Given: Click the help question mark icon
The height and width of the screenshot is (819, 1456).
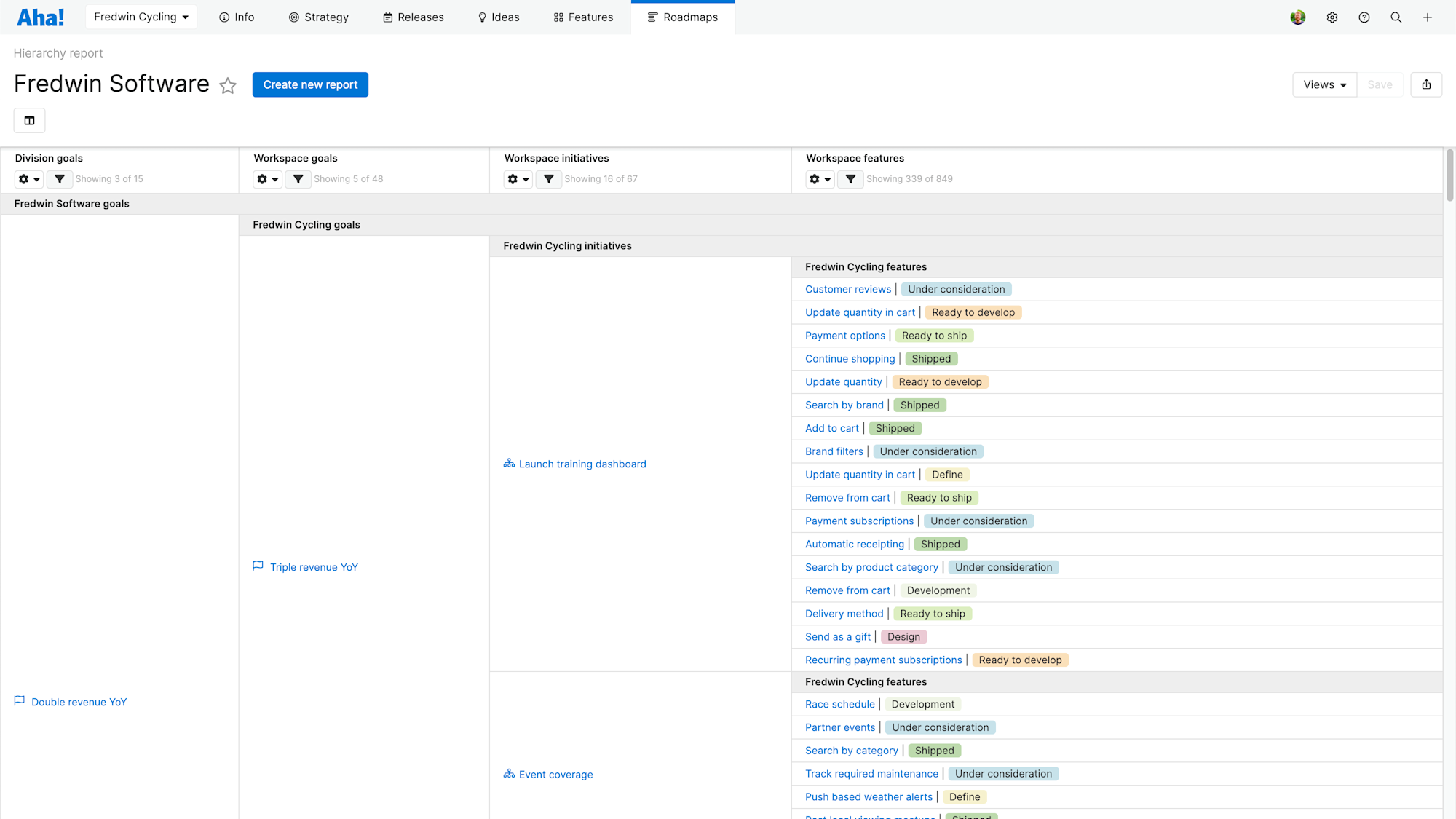Looking at the screenshot, I should pyautogui.click(x=1364, y=17).
